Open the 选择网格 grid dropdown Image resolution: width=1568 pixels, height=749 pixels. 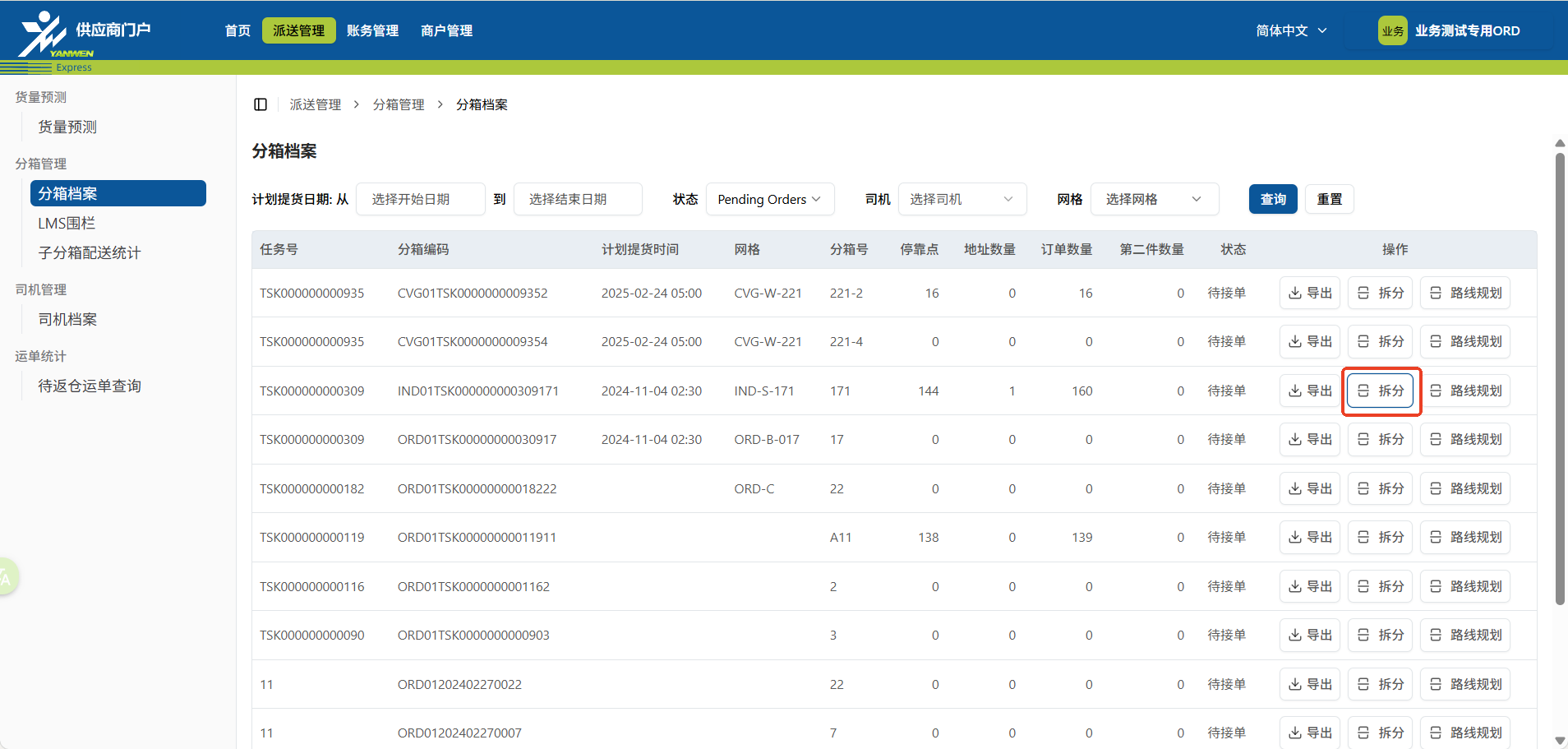[1154, 199]
